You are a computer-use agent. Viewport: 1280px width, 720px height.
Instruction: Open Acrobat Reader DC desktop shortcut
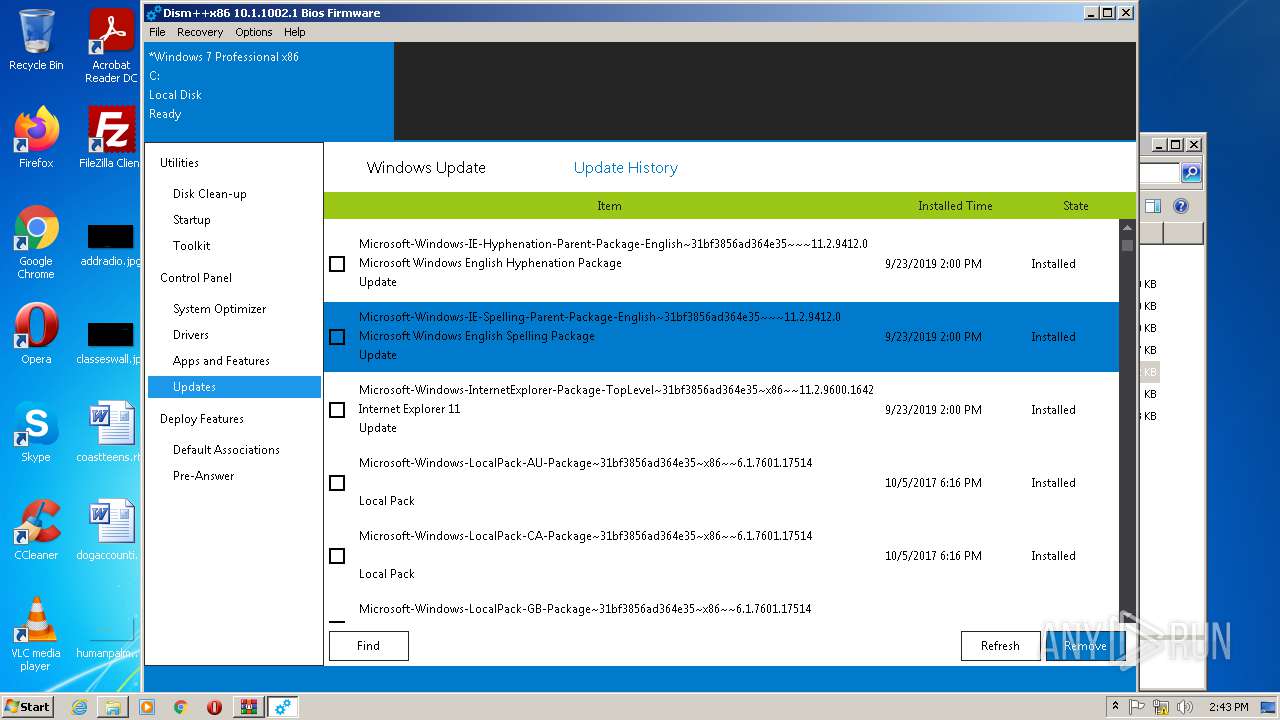click(111, 46)
